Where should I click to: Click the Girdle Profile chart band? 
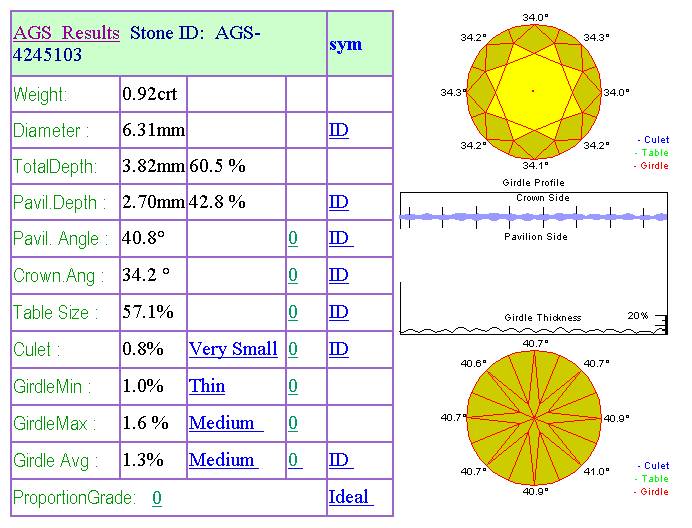tap(534, 217)
